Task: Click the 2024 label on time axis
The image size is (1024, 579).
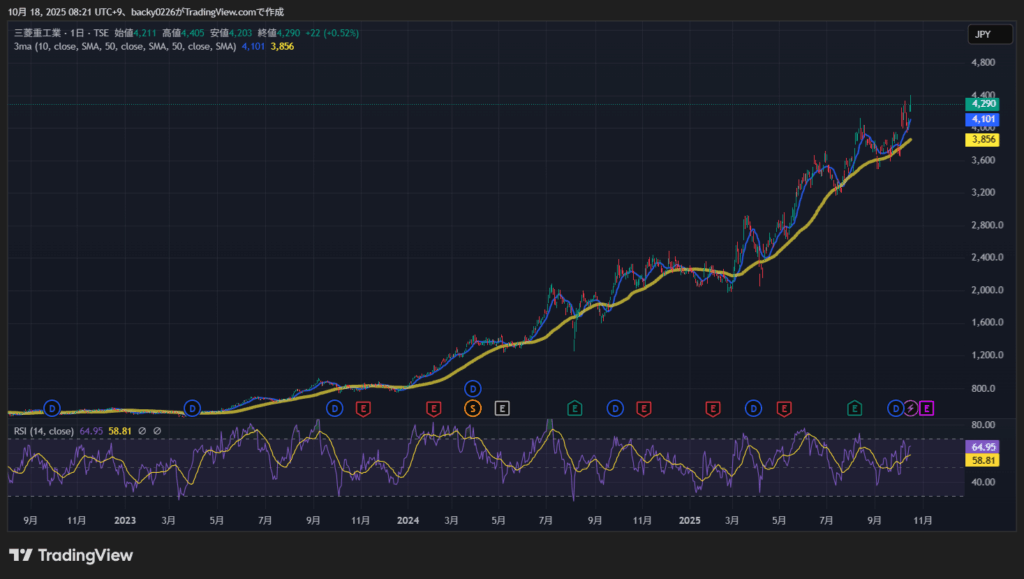Action: 407,520
